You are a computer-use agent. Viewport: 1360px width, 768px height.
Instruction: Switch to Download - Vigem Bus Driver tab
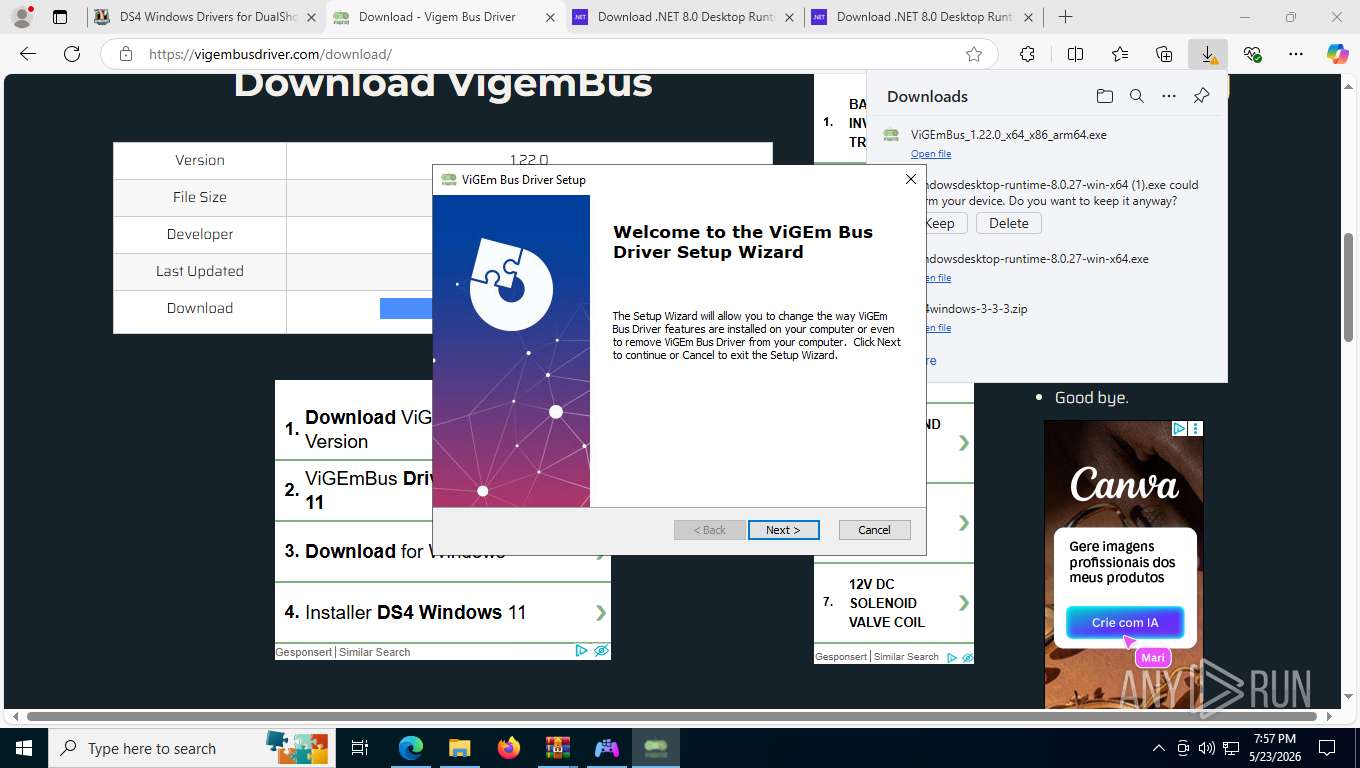(445, 17)
